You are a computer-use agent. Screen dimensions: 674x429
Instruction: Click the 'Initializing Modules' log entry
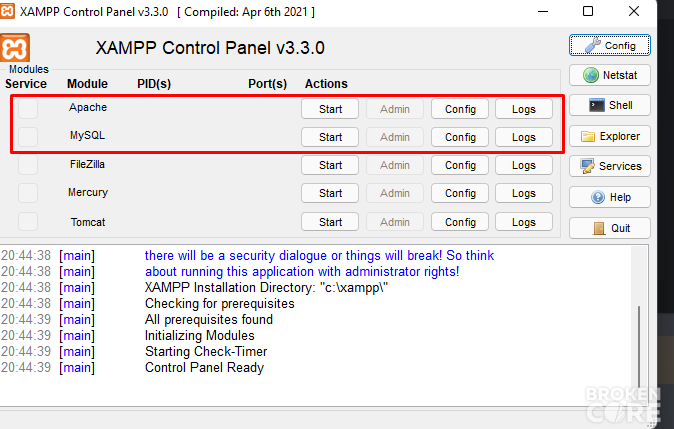pos(199,335)
